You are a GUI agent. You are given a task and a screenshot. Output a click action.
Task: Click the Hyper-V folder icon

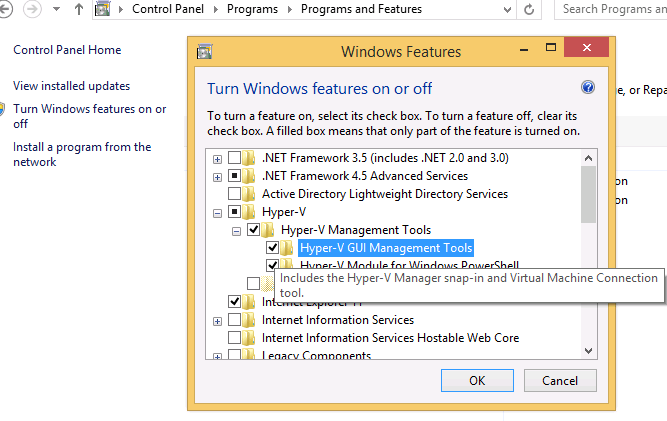(x=249, y=212)
